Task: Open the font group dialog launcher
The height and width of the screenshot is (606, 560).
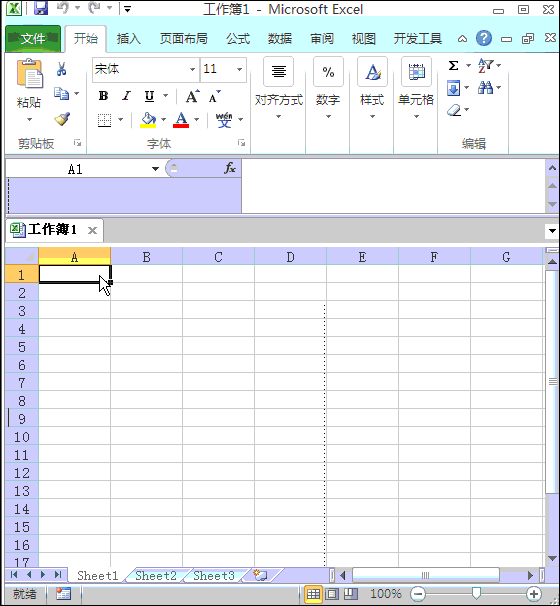Action: (242, 143)
